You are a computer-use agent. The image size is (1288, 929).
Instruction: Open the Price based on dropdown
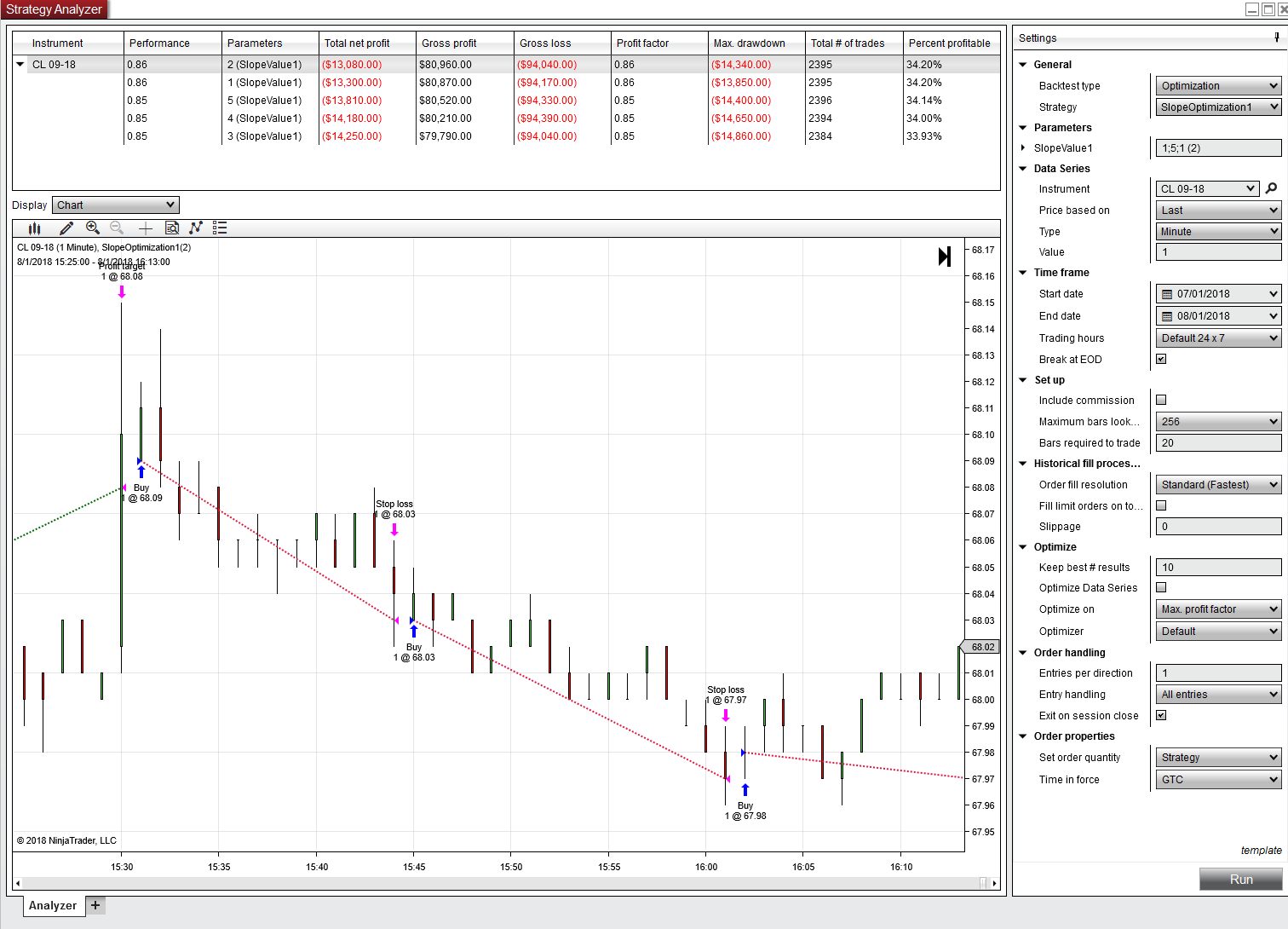click(1219, 211)
